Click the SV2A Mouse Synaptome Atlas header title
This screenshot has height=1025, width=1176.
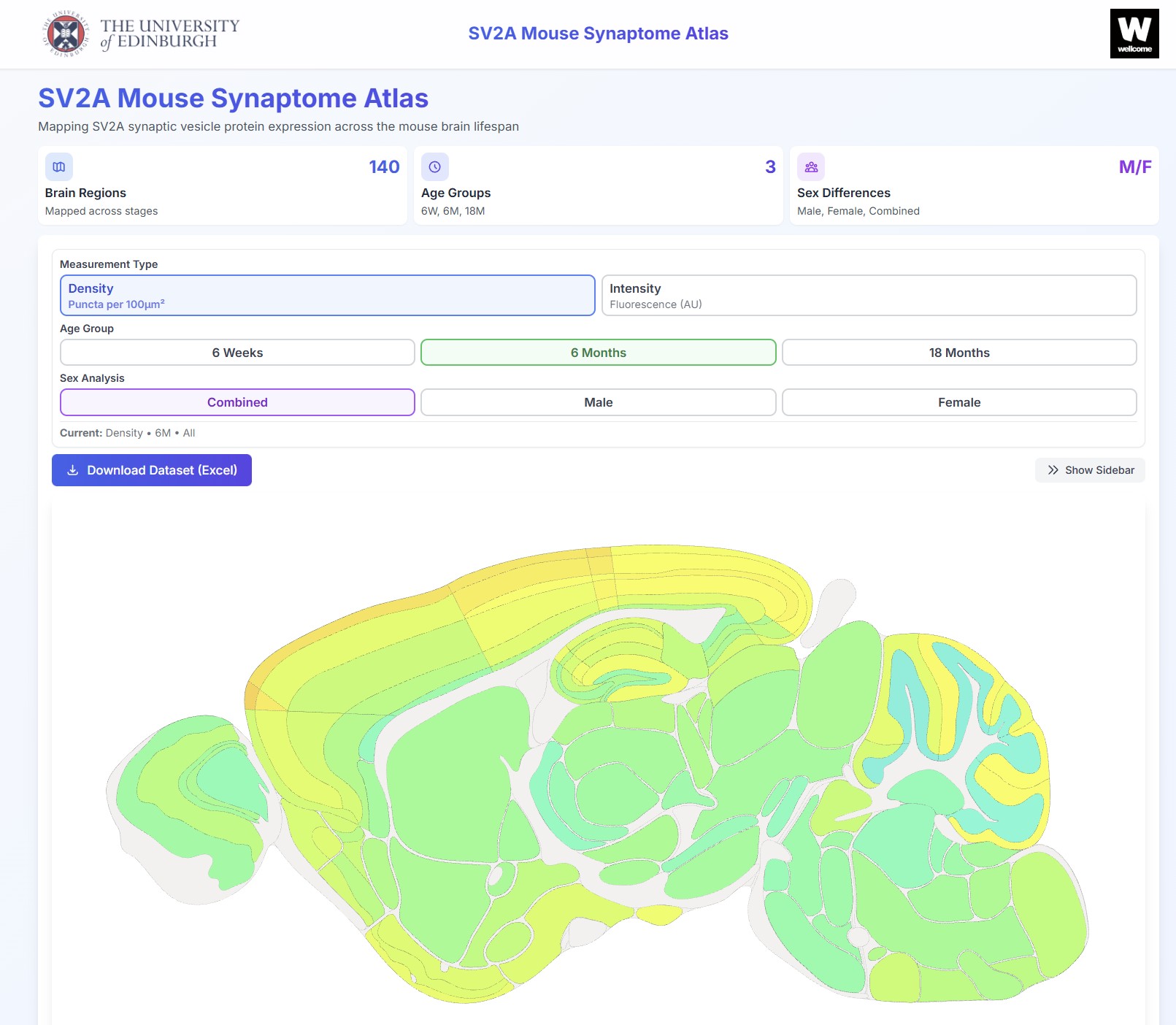point(597,33)
